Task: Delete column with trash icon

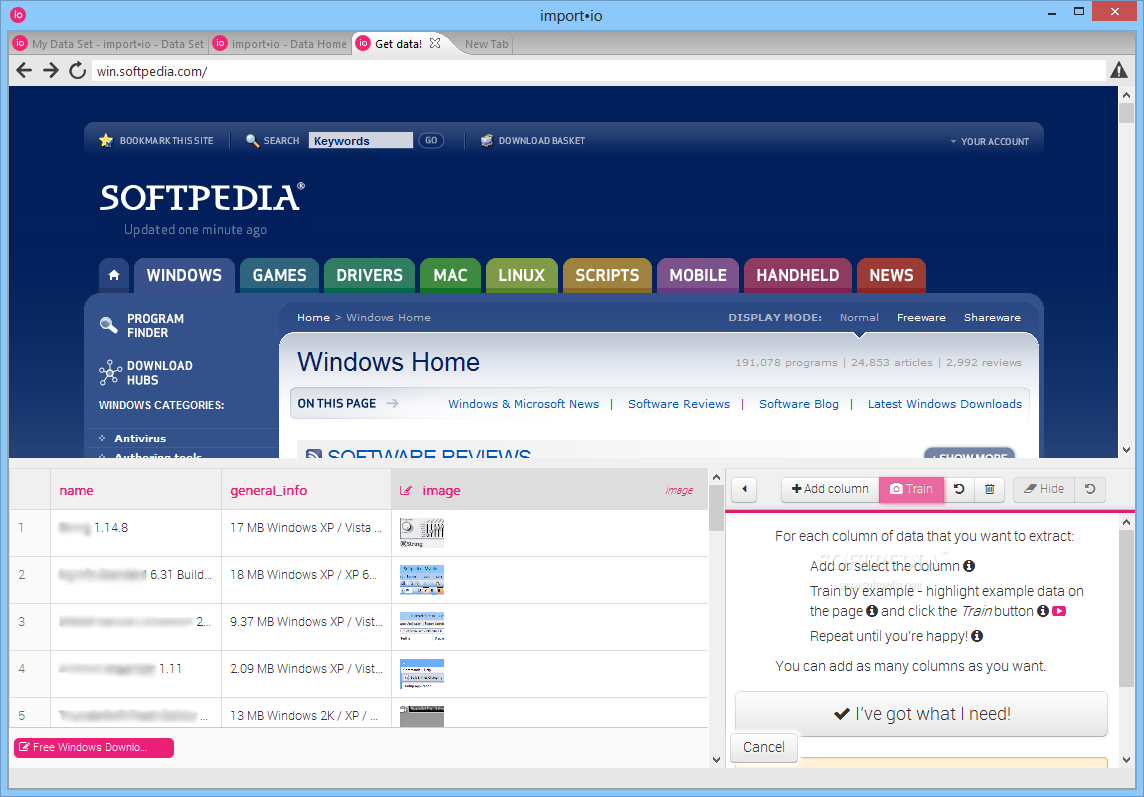Action: [x=989, y=489]
